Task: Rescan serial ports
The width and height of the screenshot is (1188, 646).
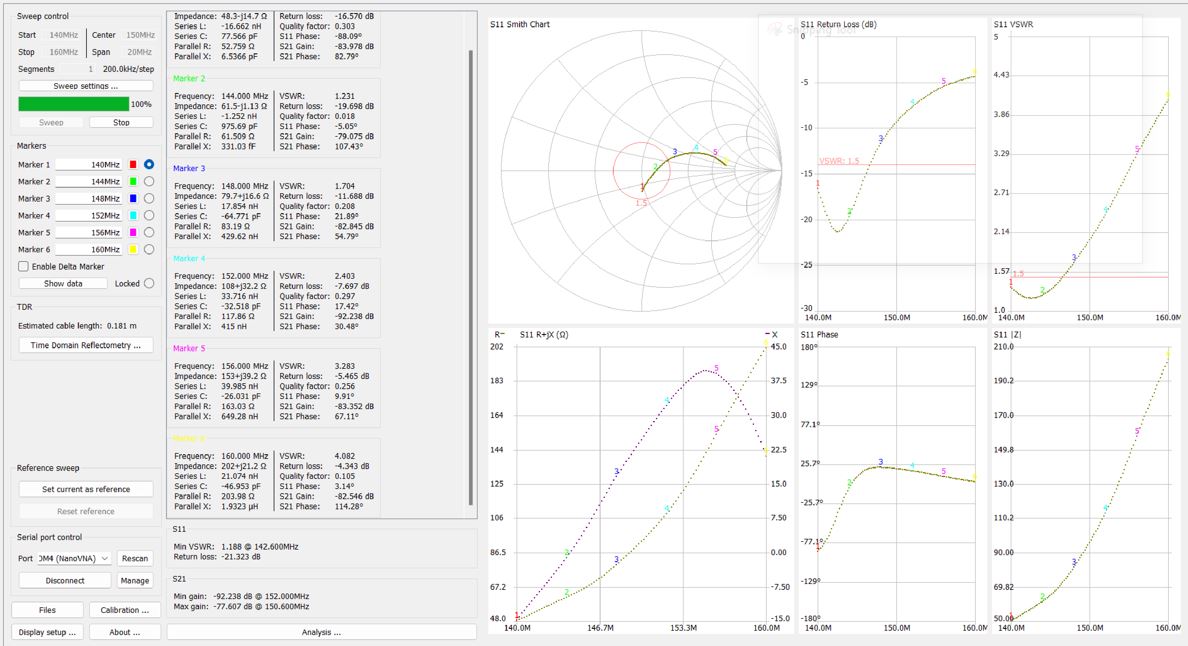Action: [135, 558]
